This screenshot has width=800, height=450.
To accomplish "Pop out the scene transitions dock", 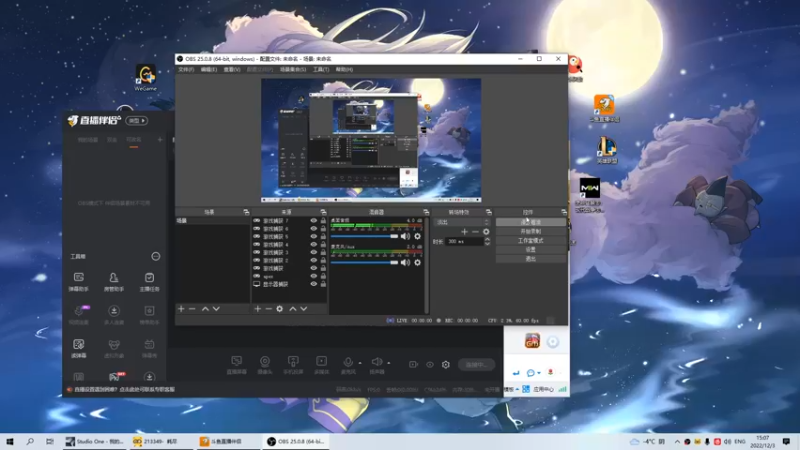I will [x=488, y=212].
